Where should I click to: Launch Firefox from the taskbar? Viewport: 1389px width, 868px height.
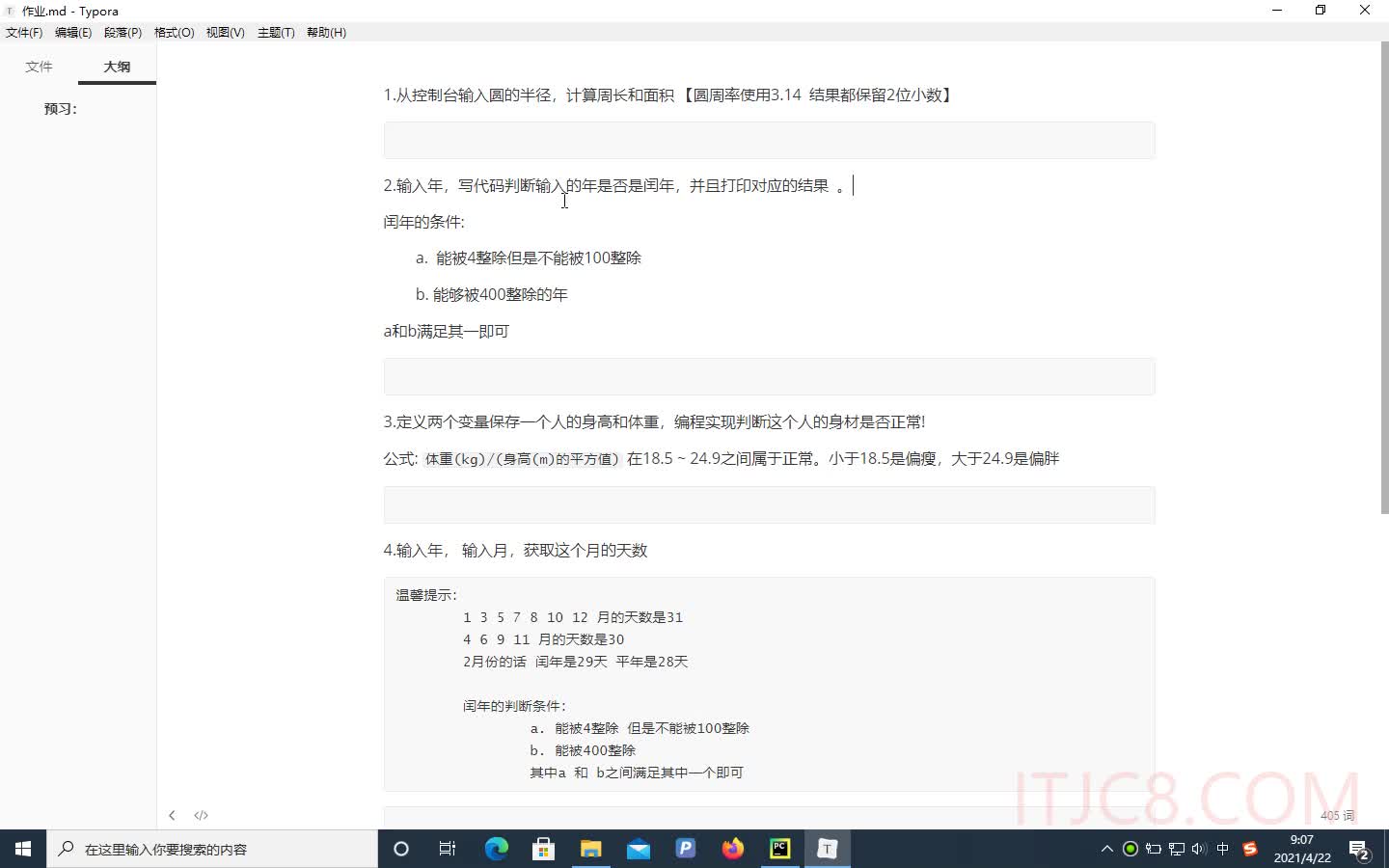pyautogui.click(x=732, y=849)
